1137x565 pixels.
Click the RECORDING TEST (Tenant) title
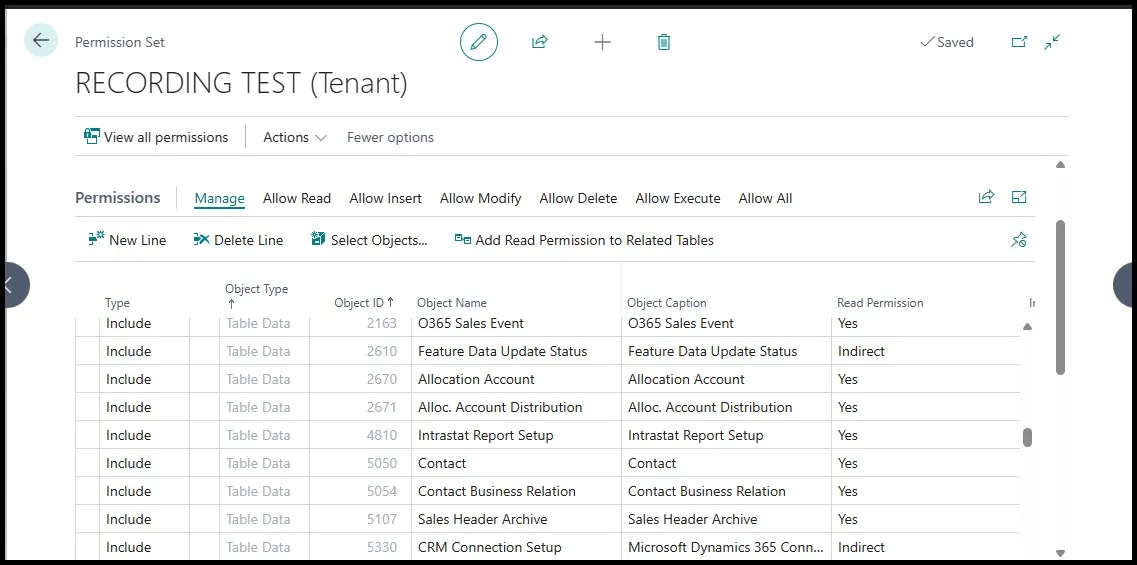241,84
